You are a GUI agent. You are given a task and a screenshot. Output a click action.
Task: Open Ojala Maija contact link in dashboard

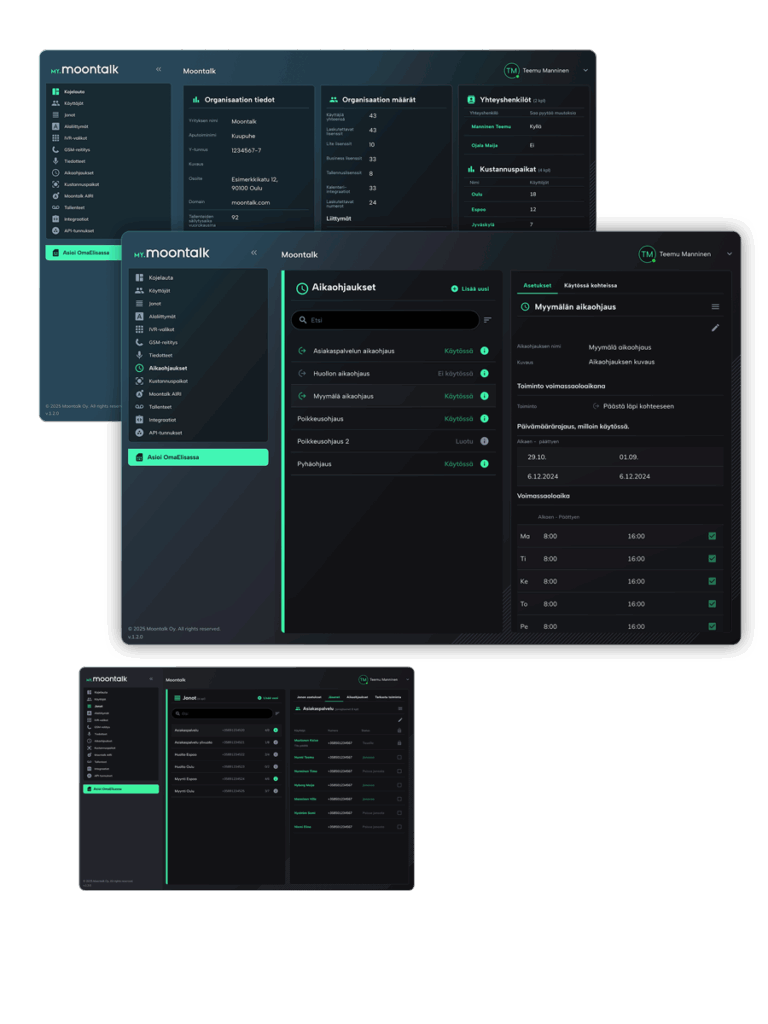485,146
